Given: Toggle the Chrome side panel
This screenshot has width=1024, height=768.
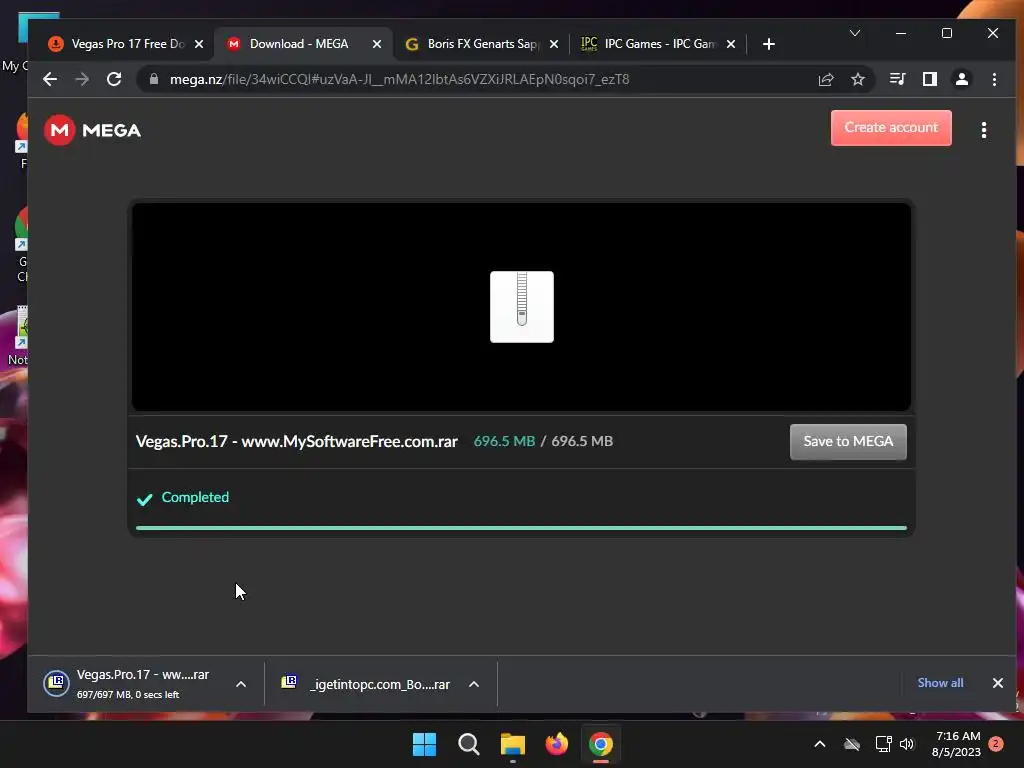Looking at the screenshot, I should point(929,79).
